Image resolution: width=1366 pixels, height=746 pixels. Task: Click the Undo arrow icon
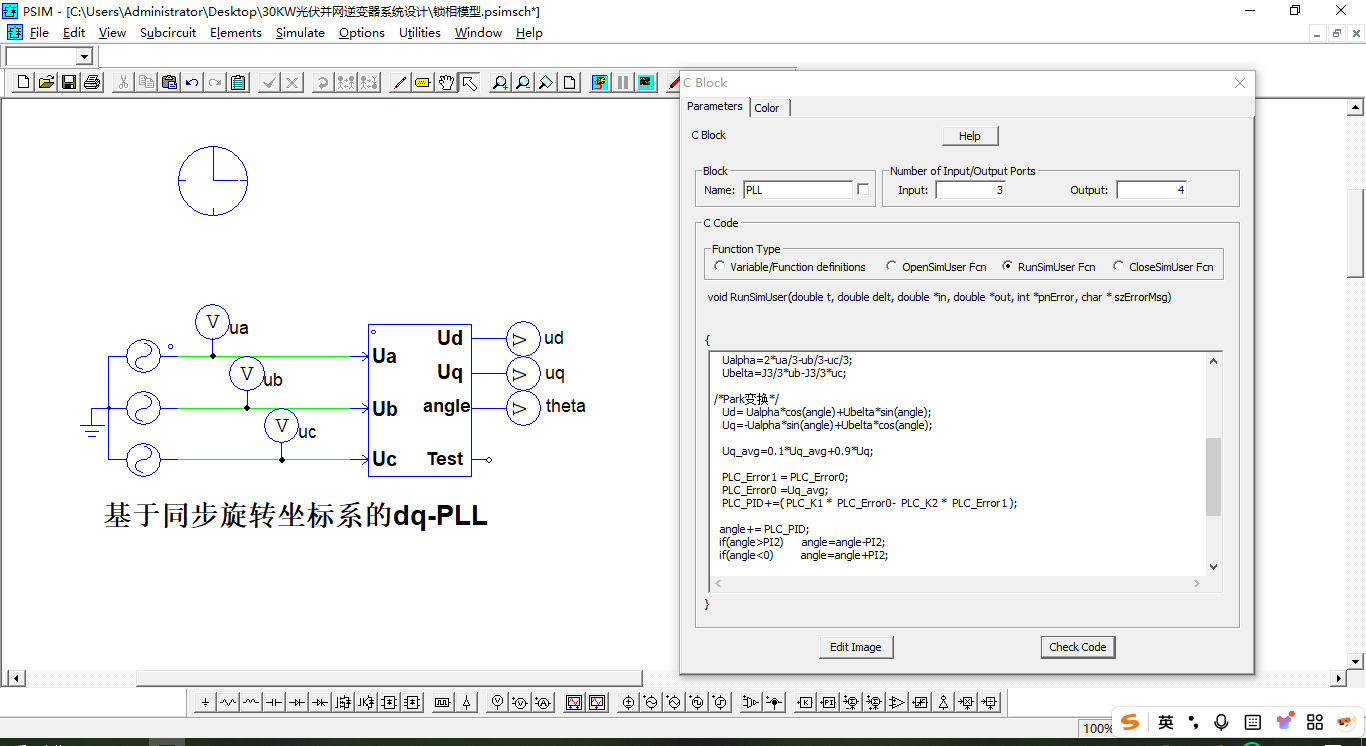pos(192,83)
